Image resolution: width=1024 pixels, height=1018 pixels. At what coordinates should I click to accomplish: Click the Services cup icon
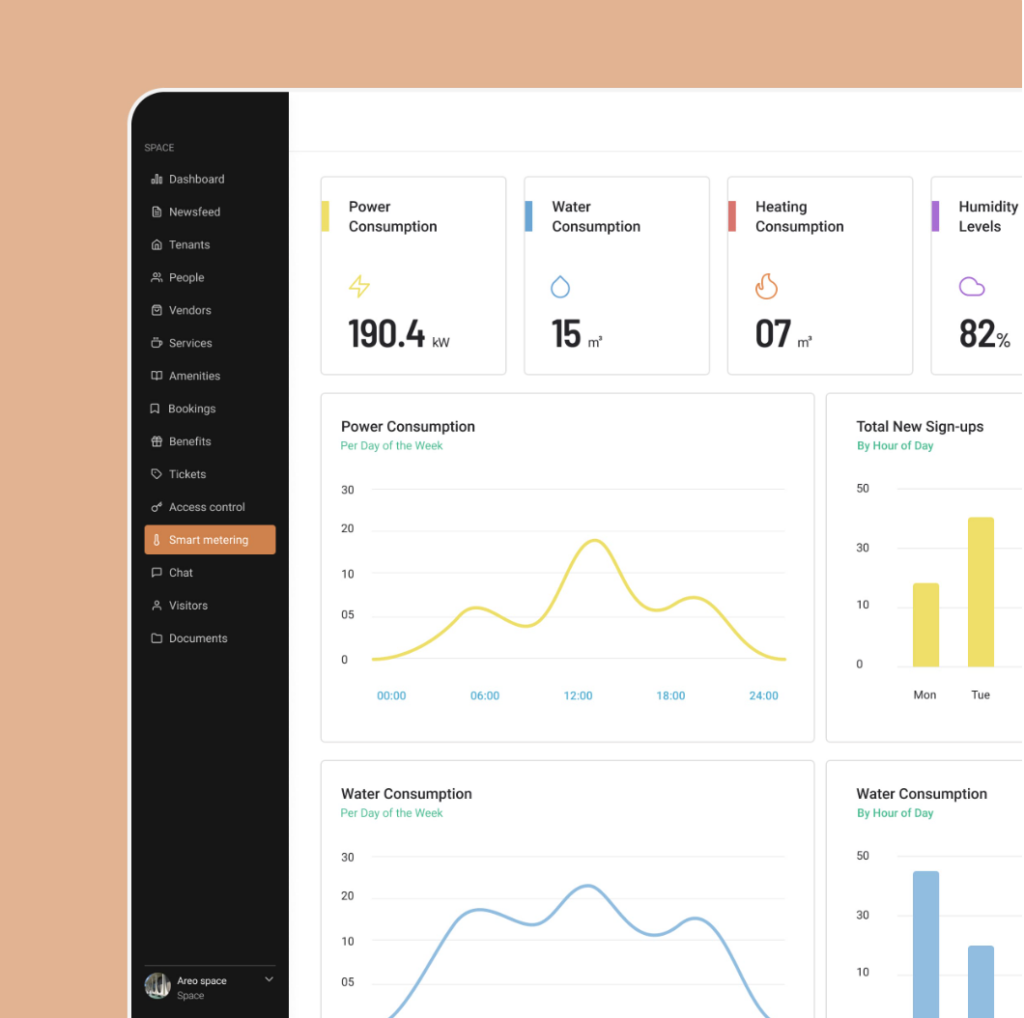[x=157, y=343]
